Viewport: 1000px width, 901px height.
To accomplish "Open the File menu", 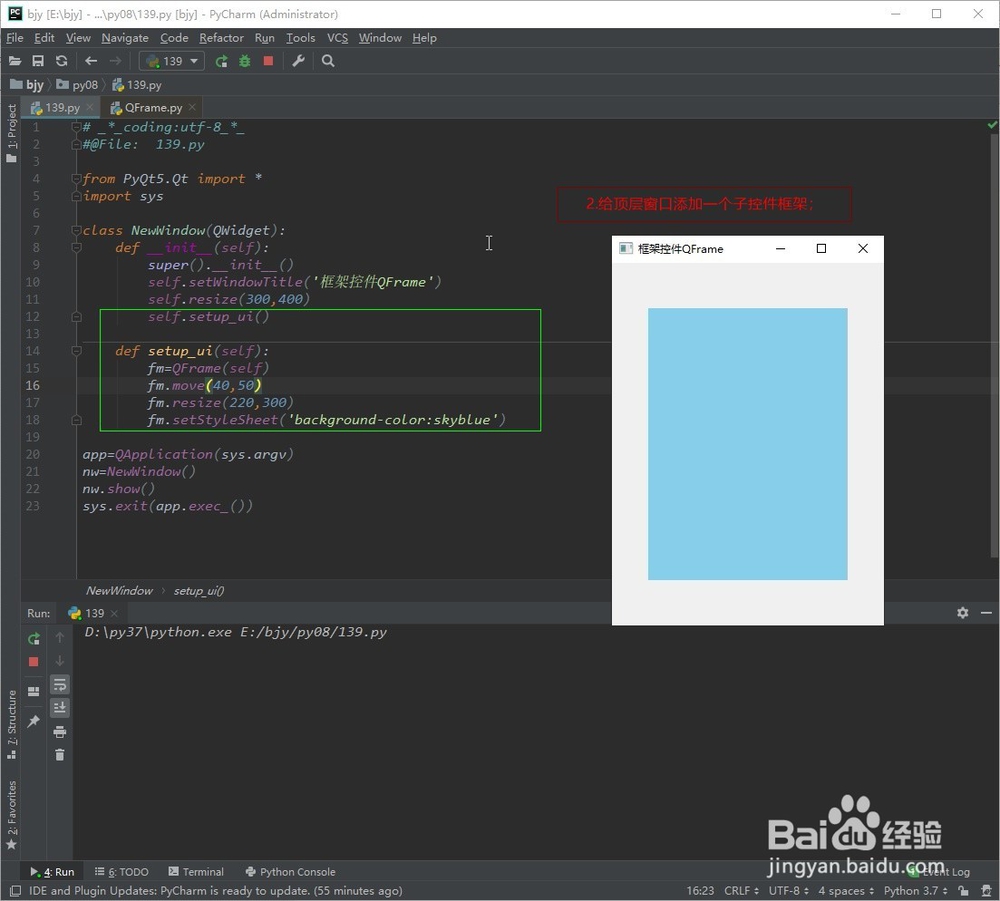I will click(x=15, y=38).
